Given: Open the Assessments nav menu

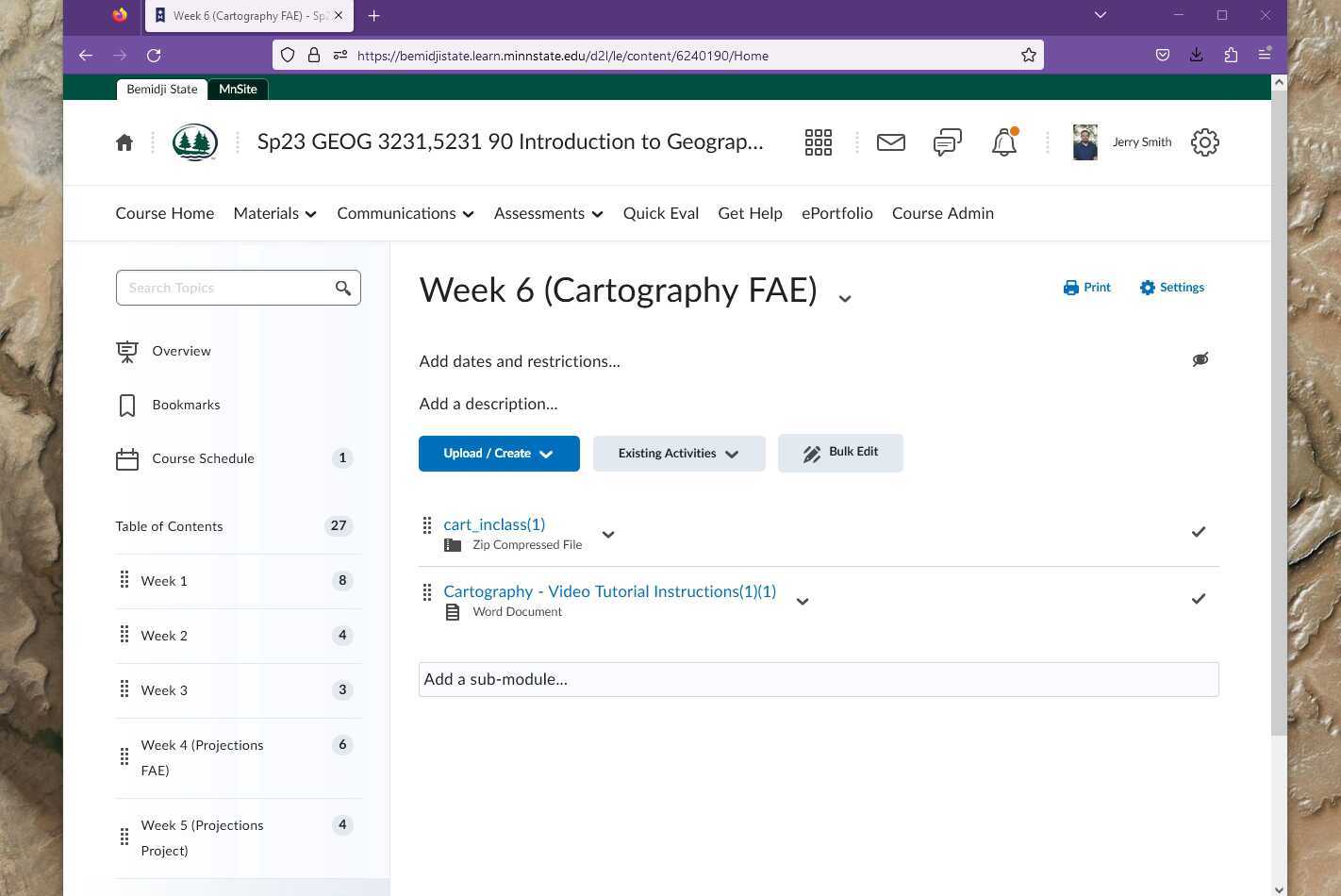Looking at the screenshot, I should coord(548,213).
